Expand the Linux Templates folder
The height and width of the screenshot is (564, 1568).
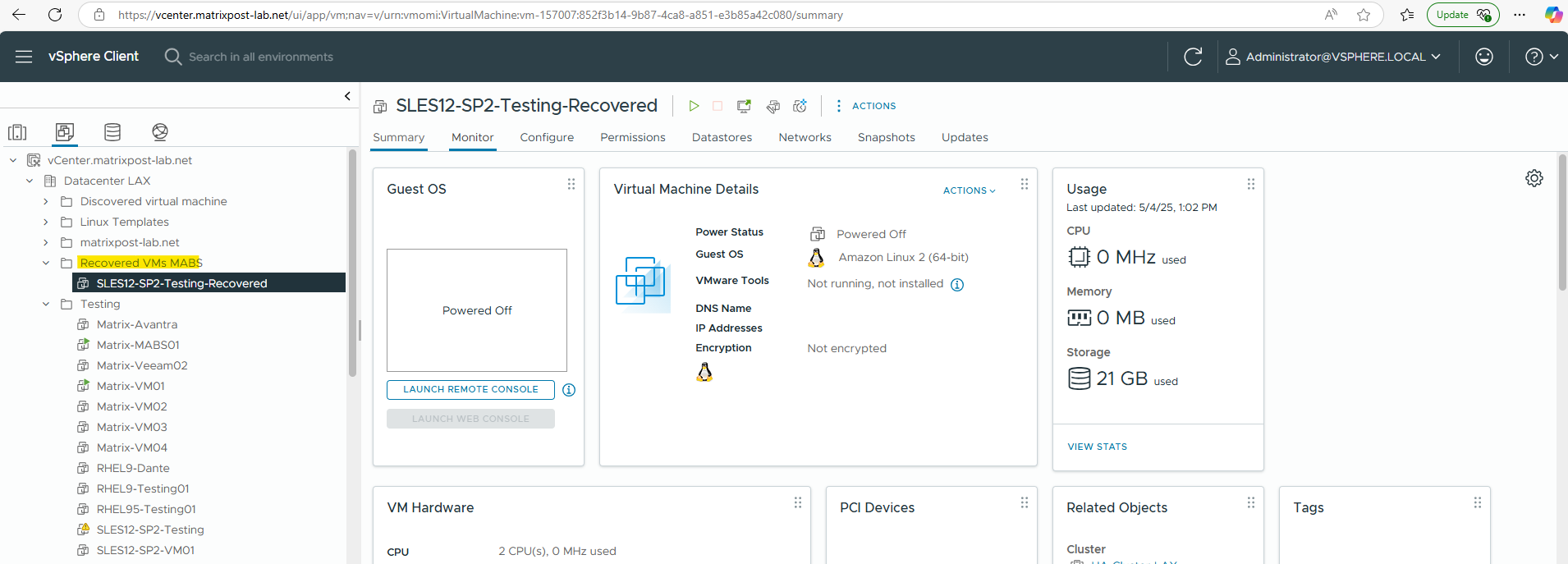[46, 222]
